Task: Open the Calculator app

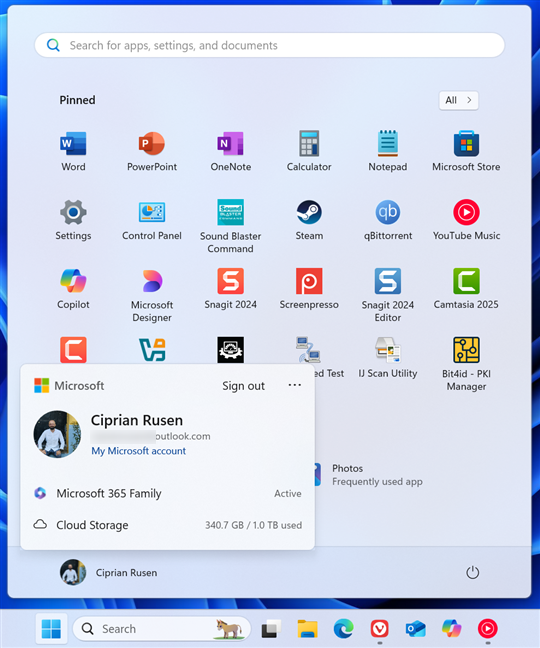Action: [309, 151]
